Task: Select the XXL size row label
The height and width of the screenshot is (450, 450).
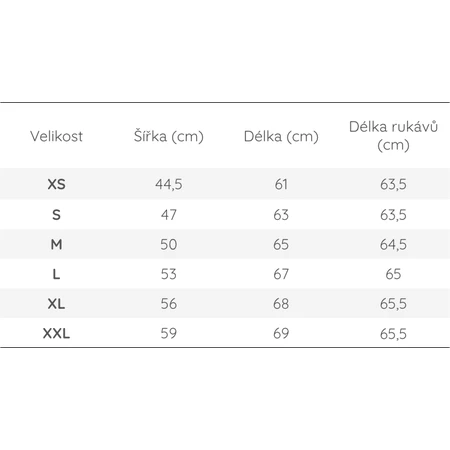Action: click(56, 333)
